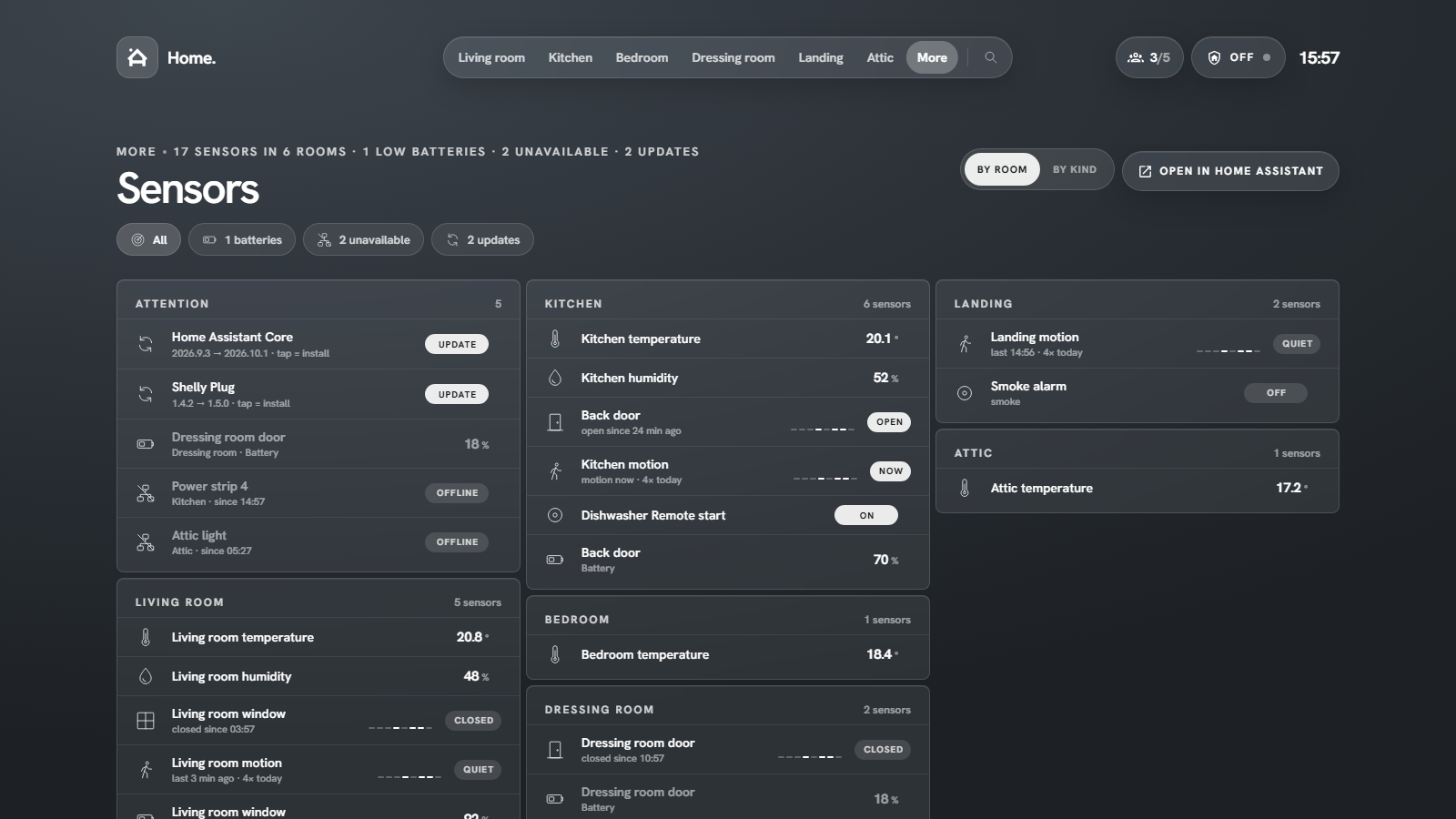Click the thermometer icon for Attic temperature
The height and width of the screenshot is (819, 1456).
(965, 488)
